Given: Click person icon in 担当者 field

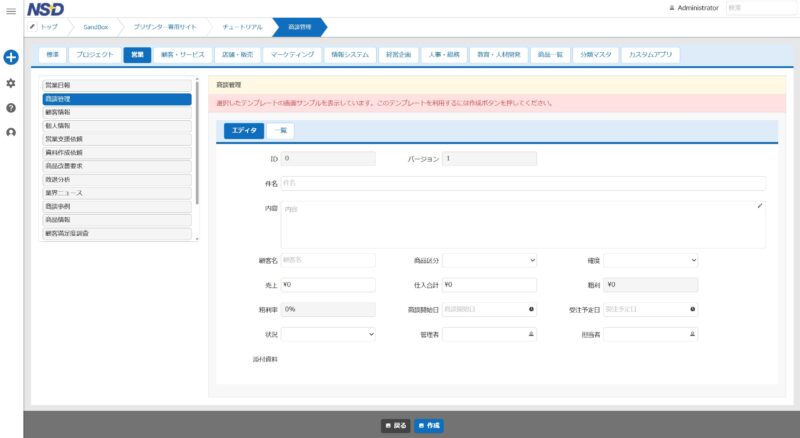Looking at the screenshot, I should click(692, 334).
